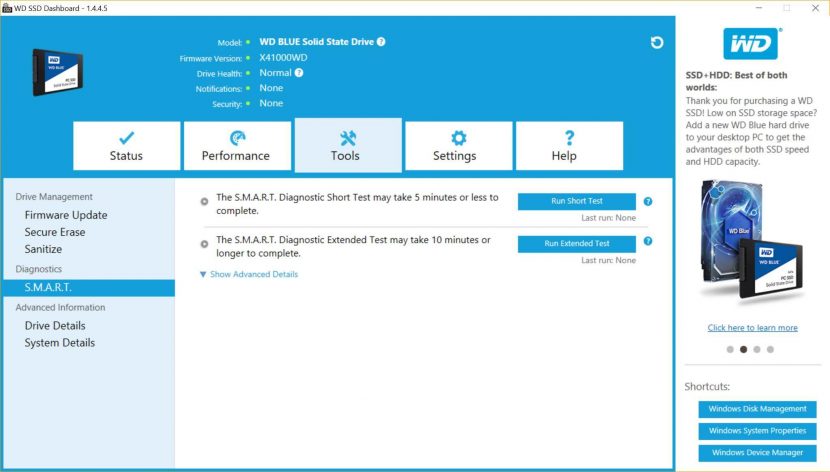The height and width of the screenshot is (472, 830).
Task: Switch to the Status tab
Action: coord(127,146)
